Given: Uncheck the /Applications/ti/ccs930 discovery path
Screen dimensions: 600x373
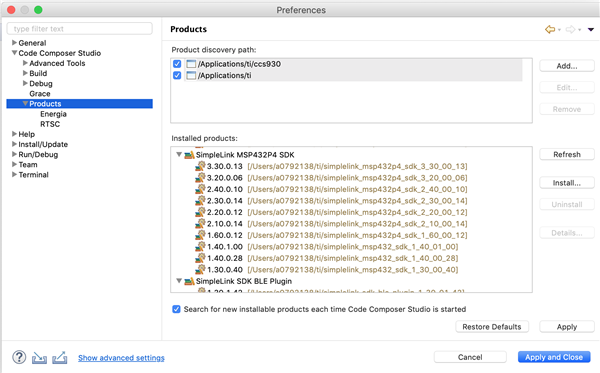Looking at the screenshot, I should pyautogui.click(x=177, y=64).
